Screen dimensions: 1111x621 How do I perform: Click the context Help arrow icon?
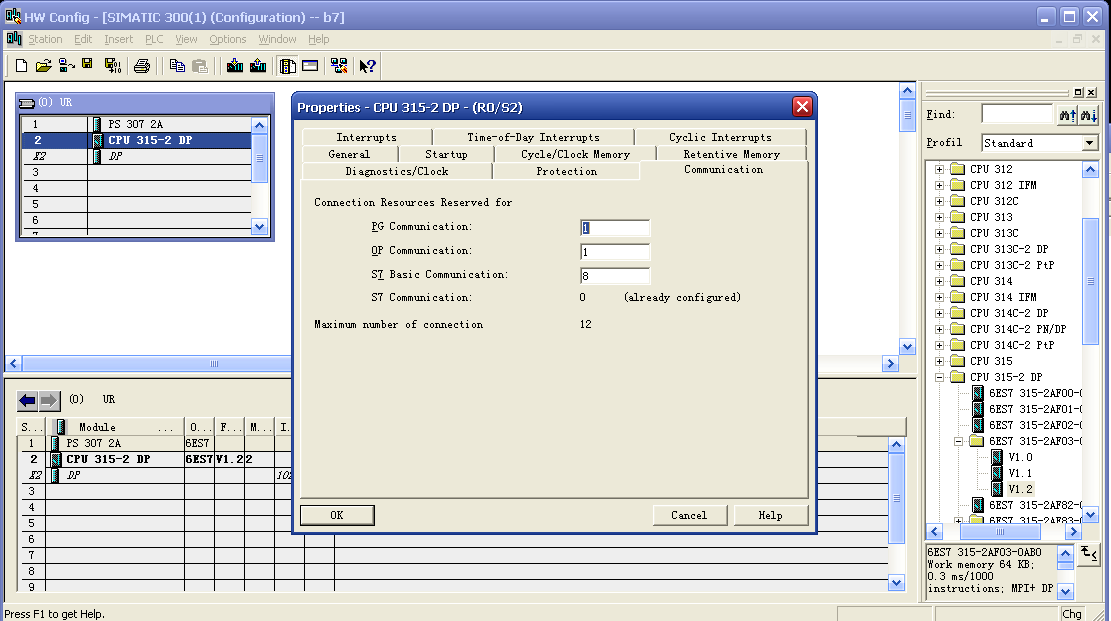pos(367,66)
